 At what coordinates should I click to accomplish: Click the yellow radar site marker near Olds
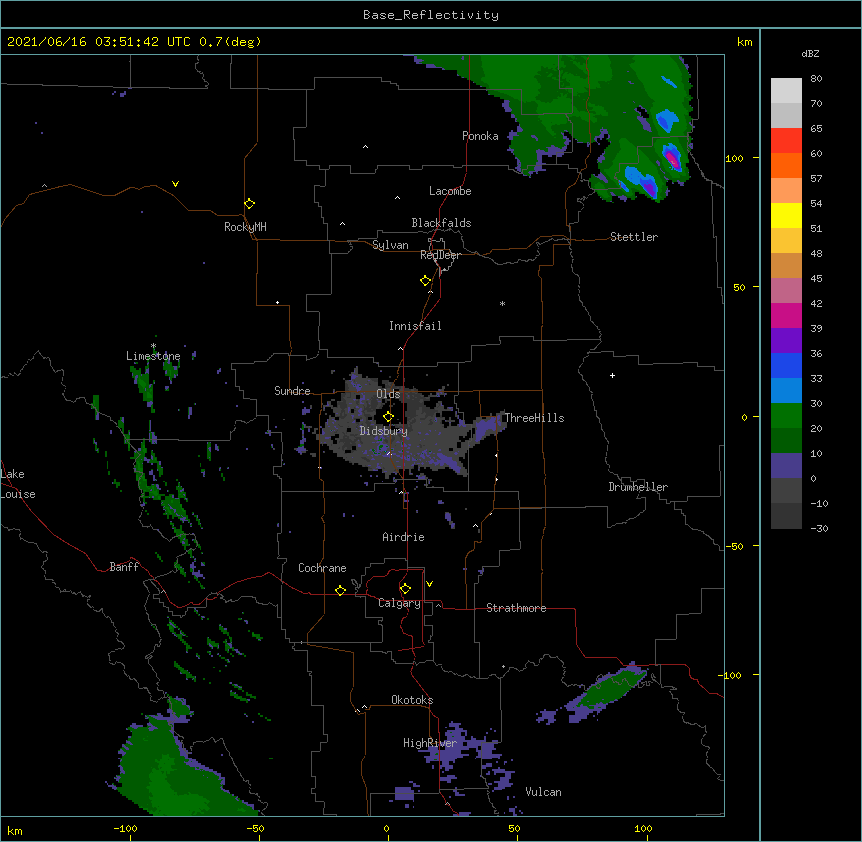click(388, 417)
